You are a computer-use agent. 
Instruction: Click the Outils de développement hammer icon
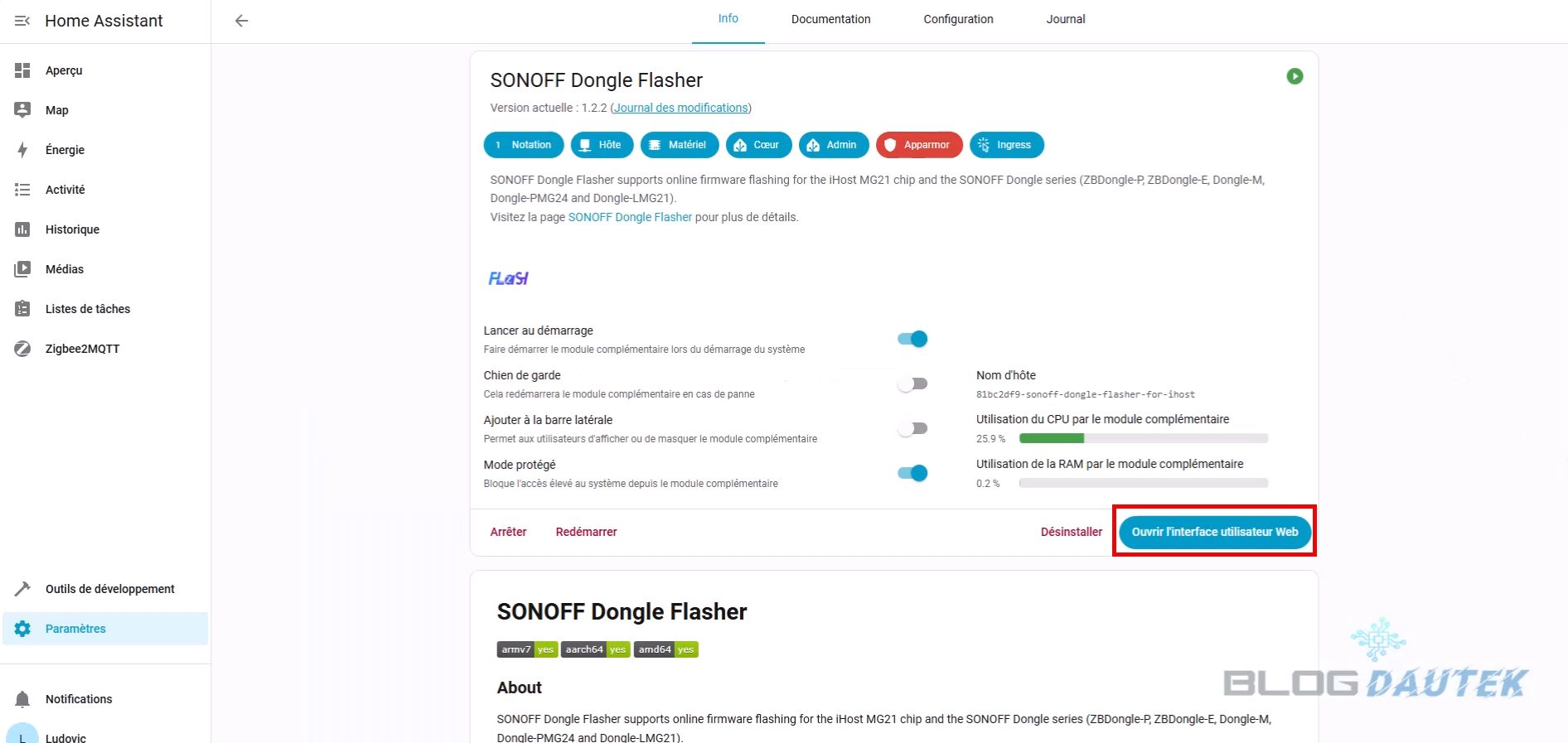click(22, 589)
